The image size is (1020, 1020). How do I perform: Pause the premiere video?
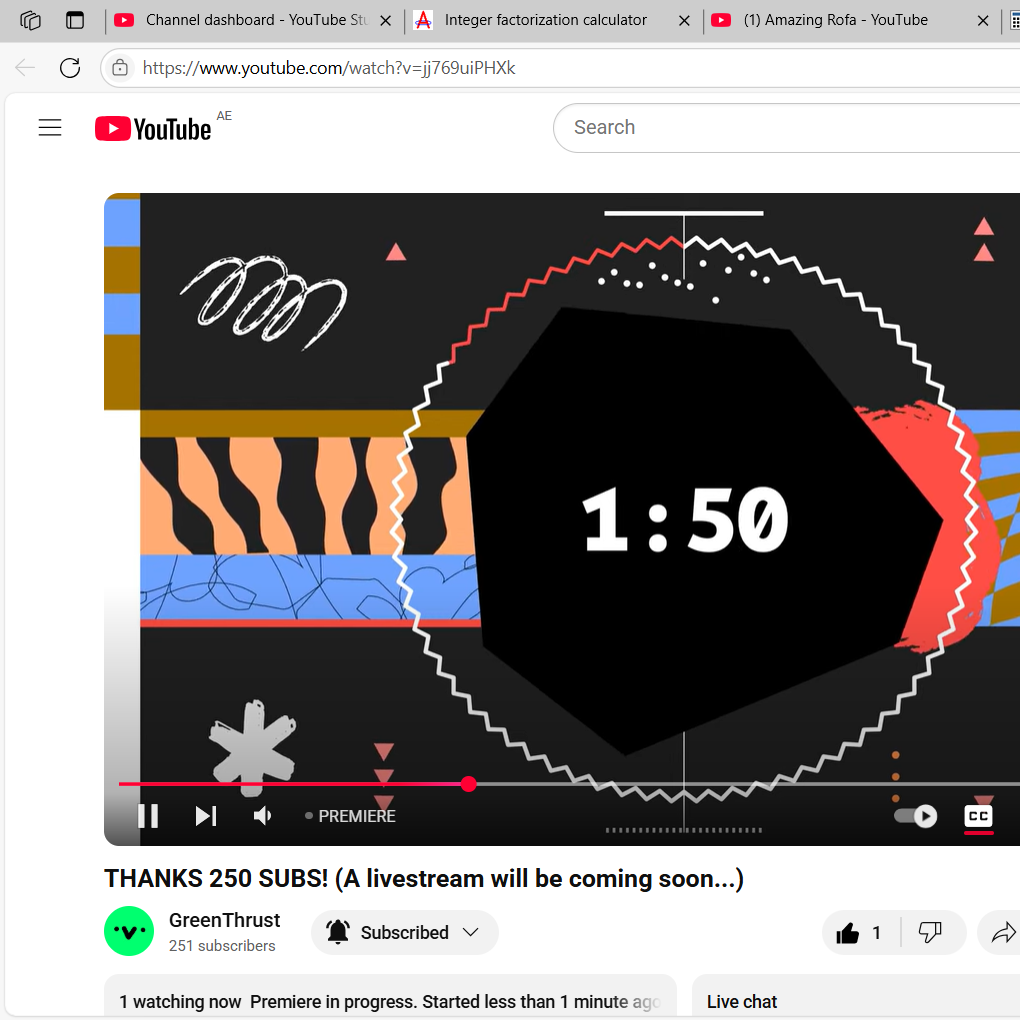148,816
